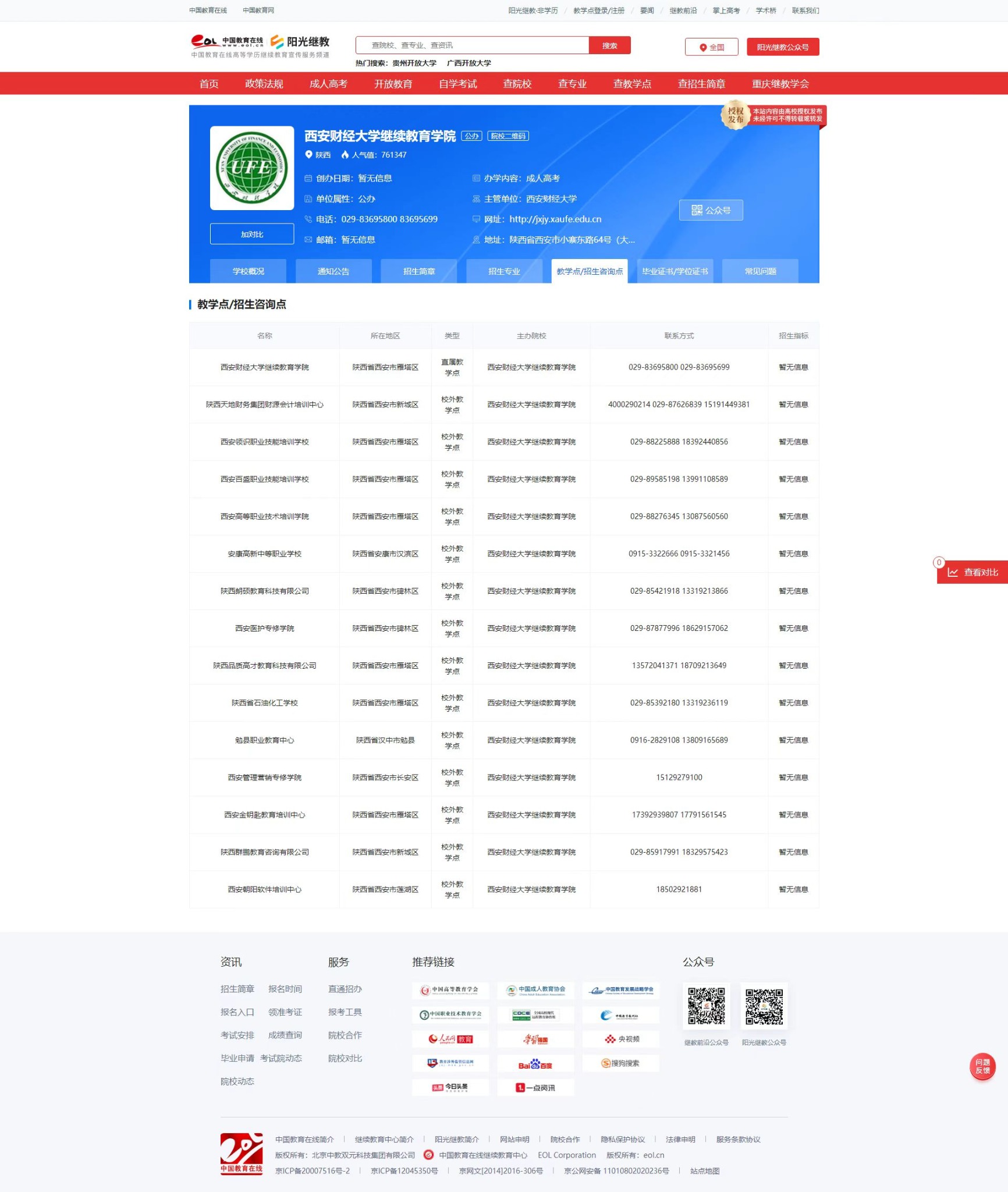Viewport: 1008px width, 1192px height.
Task: Open the 学习强国 logo link
Action: click(x=535, y=1039)
